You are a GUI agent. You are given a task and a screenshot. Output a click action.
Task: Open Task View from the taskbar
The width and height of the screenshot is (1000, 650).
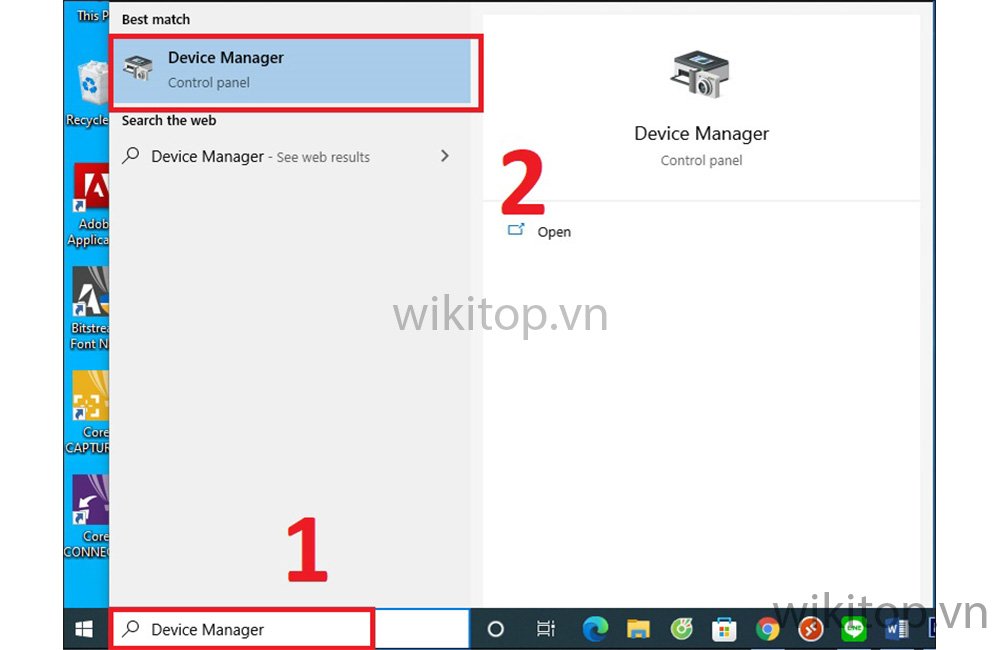(545, 629)
